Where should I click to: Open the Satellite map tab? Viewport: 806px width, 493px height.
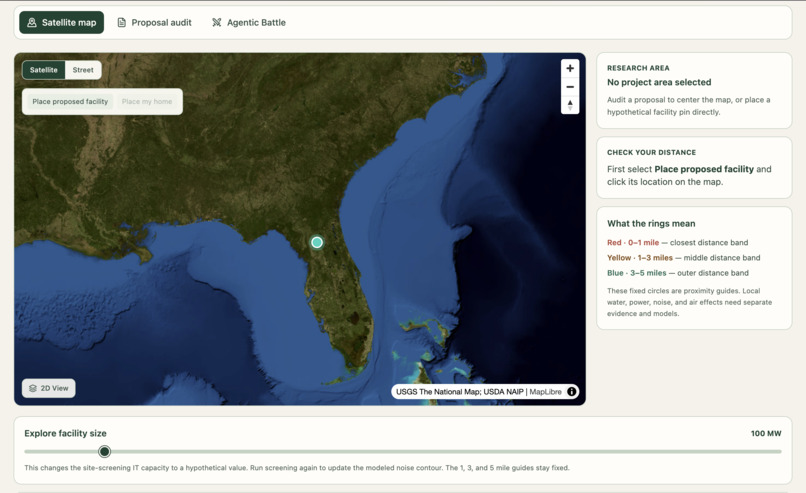click(x=62, y=23)
